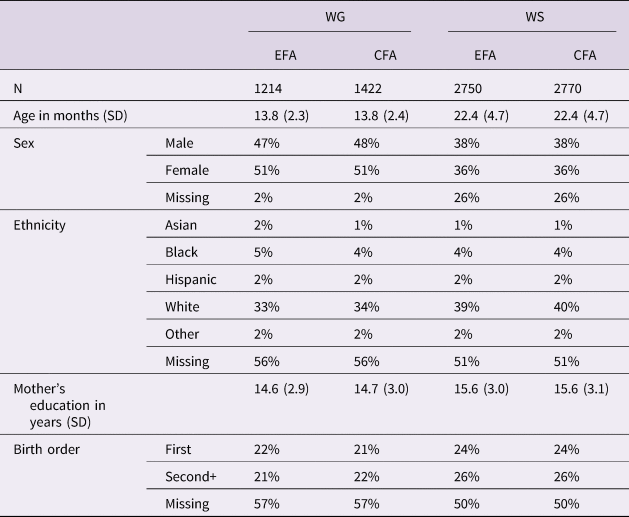Select the sample size value 1214

pos(270,89)
